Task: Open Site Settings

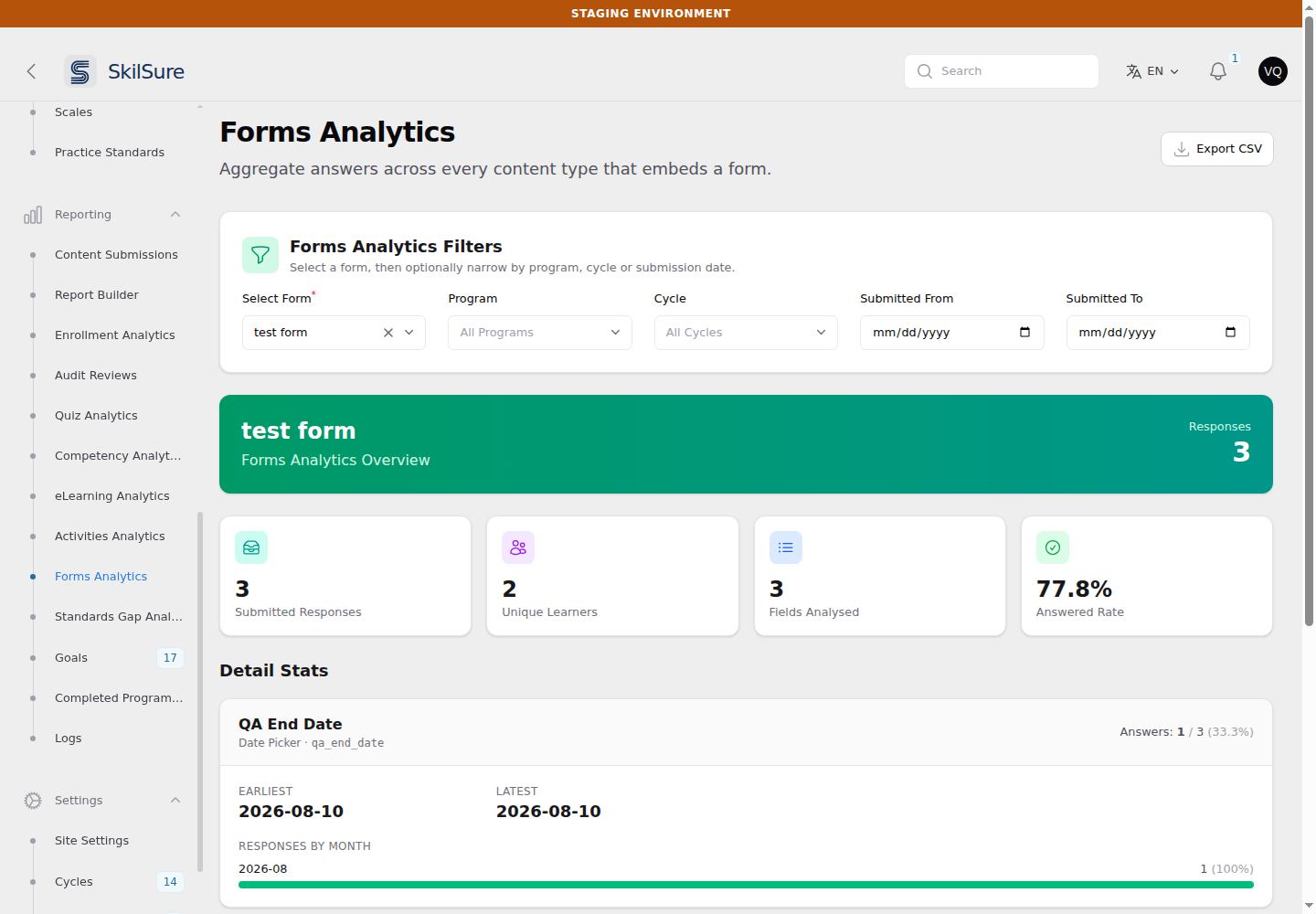Action: (x=91, y=841)
